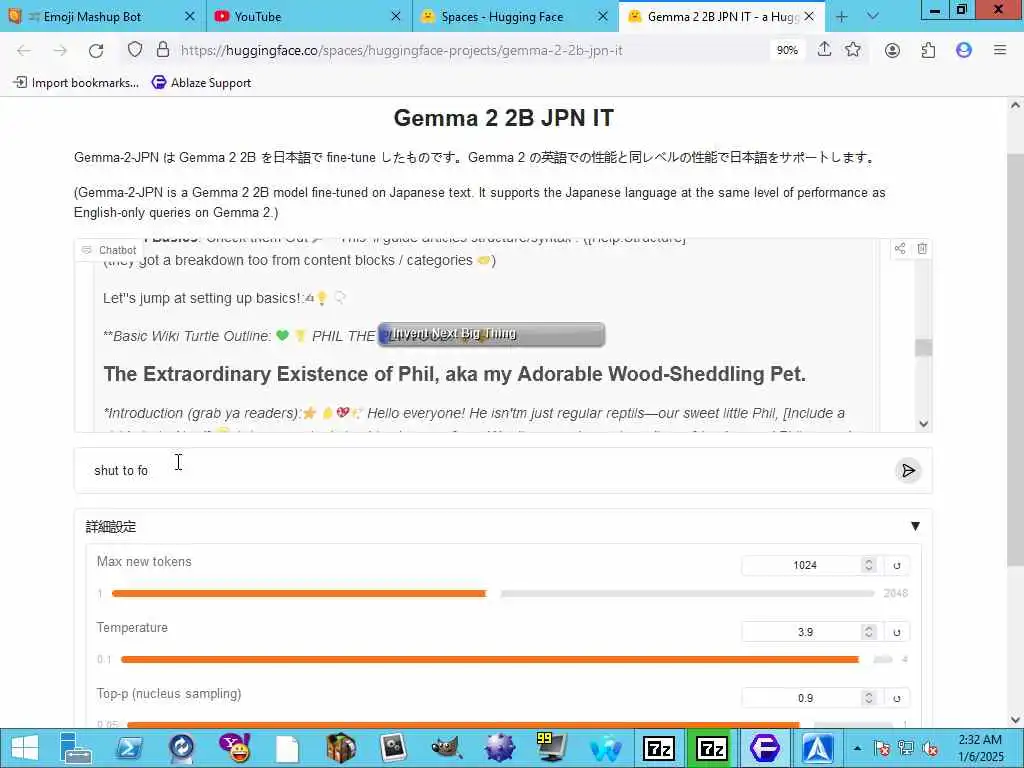Open the second green-highlighted 7-Zip taskbar icon
The image size is (1024, 768).
coord(711,748)
